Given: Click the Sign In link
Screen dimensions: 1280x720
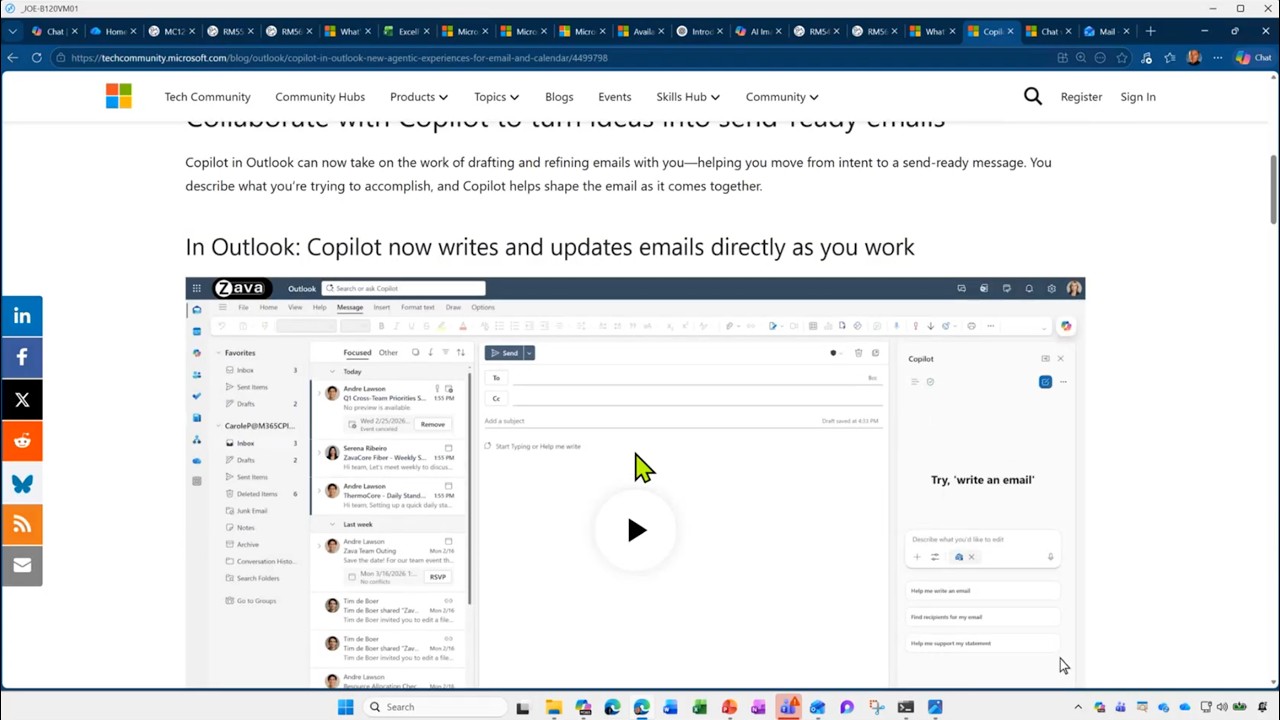Looking at the screenshot, I should pyautogui.click(x=1138, y=97).
